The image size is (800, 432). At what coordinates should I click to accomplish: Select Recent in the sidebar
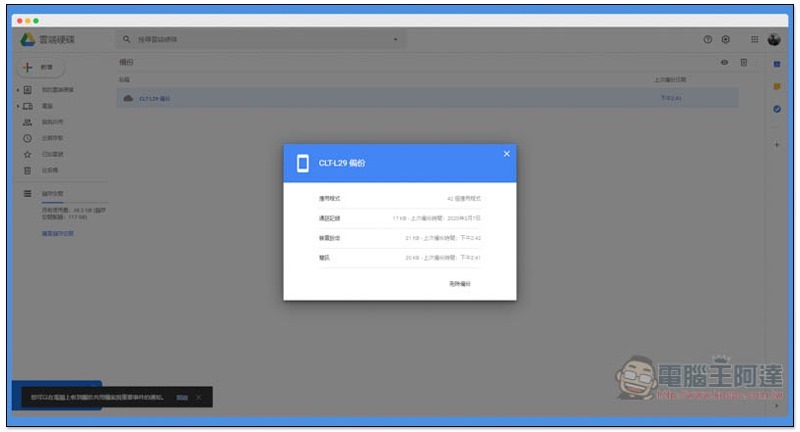(x=50, y=138)
